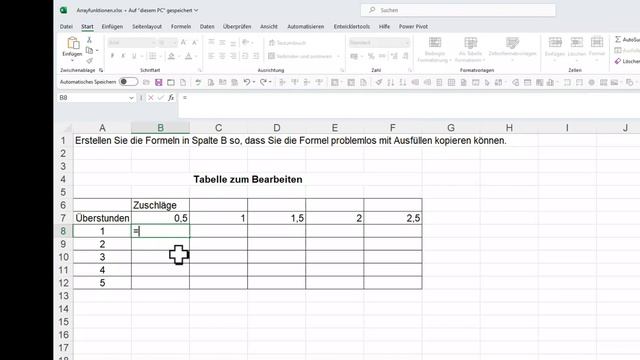Click the increase indent icon

tap(256, 56)
